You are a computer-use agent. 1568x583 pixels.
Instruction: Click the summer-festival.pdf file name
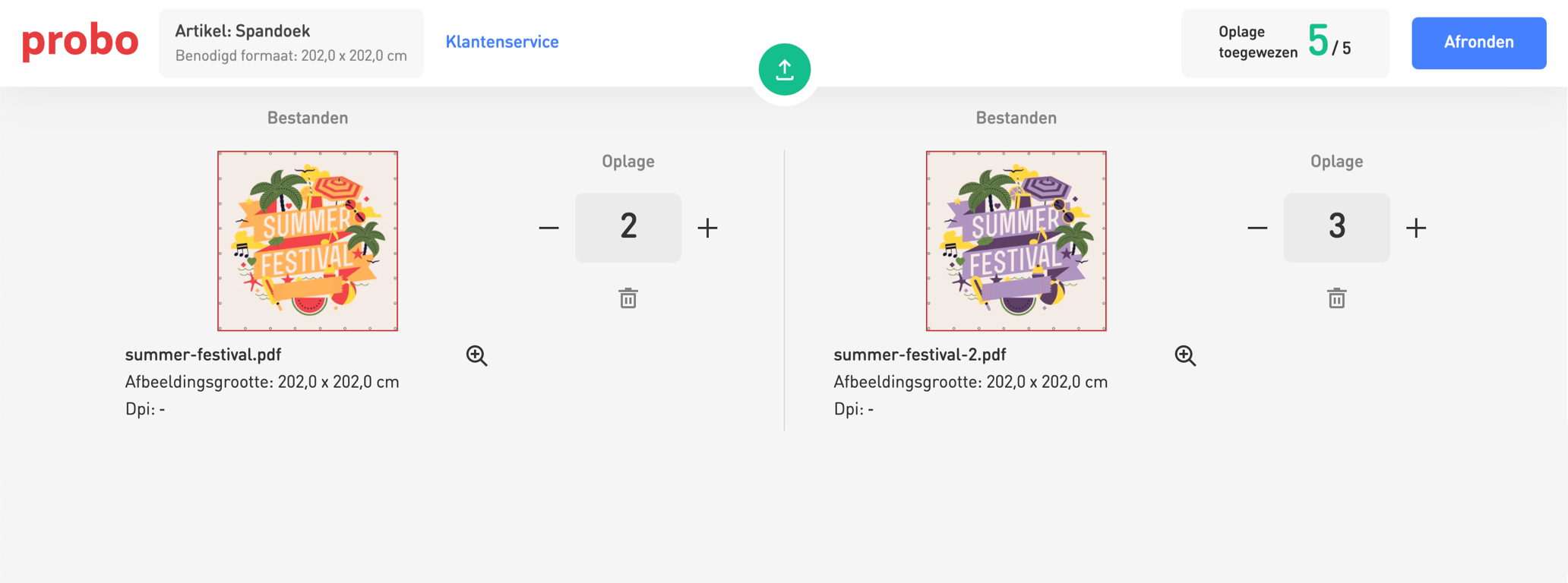point(203,355)
